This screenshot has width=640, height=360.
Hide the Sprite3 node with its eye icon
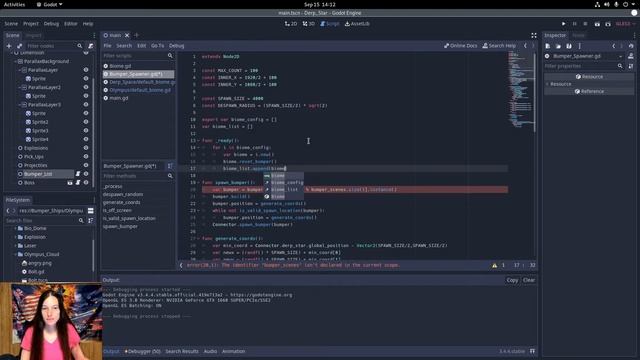click(x=86, y=131)
